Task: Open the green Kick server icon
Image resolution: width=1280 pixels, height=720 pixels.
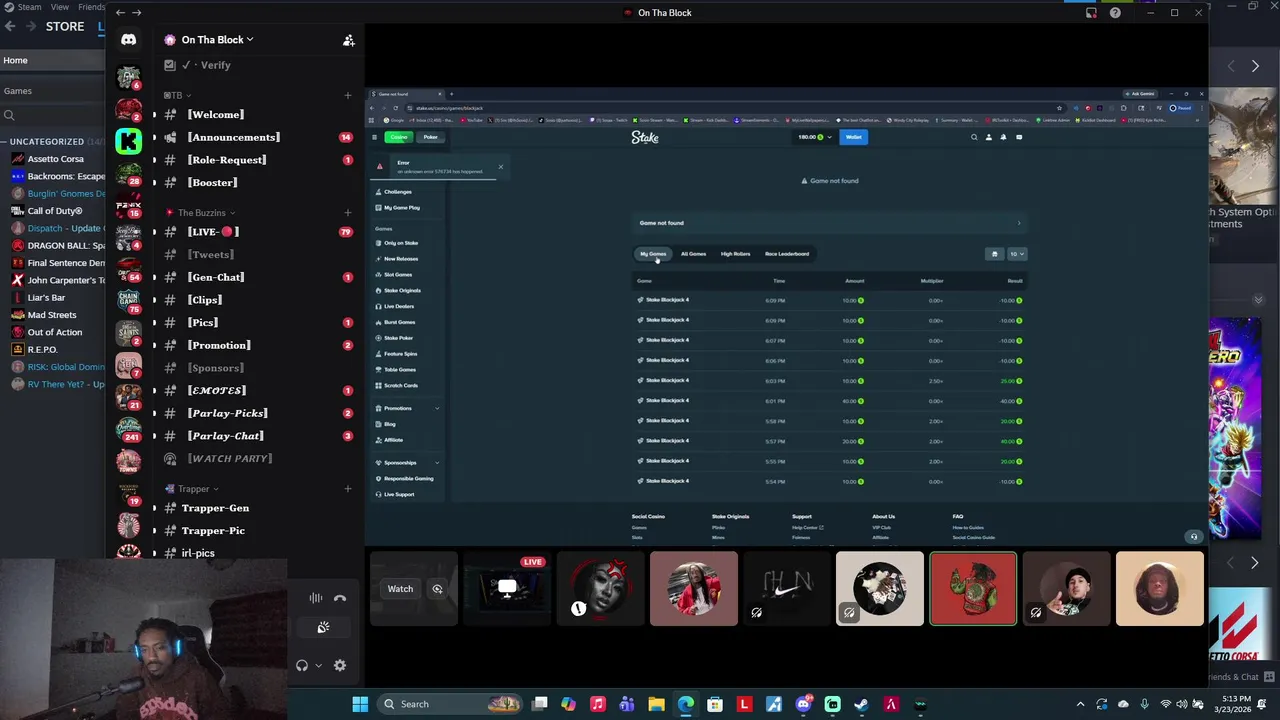Action: pos(128,141)
